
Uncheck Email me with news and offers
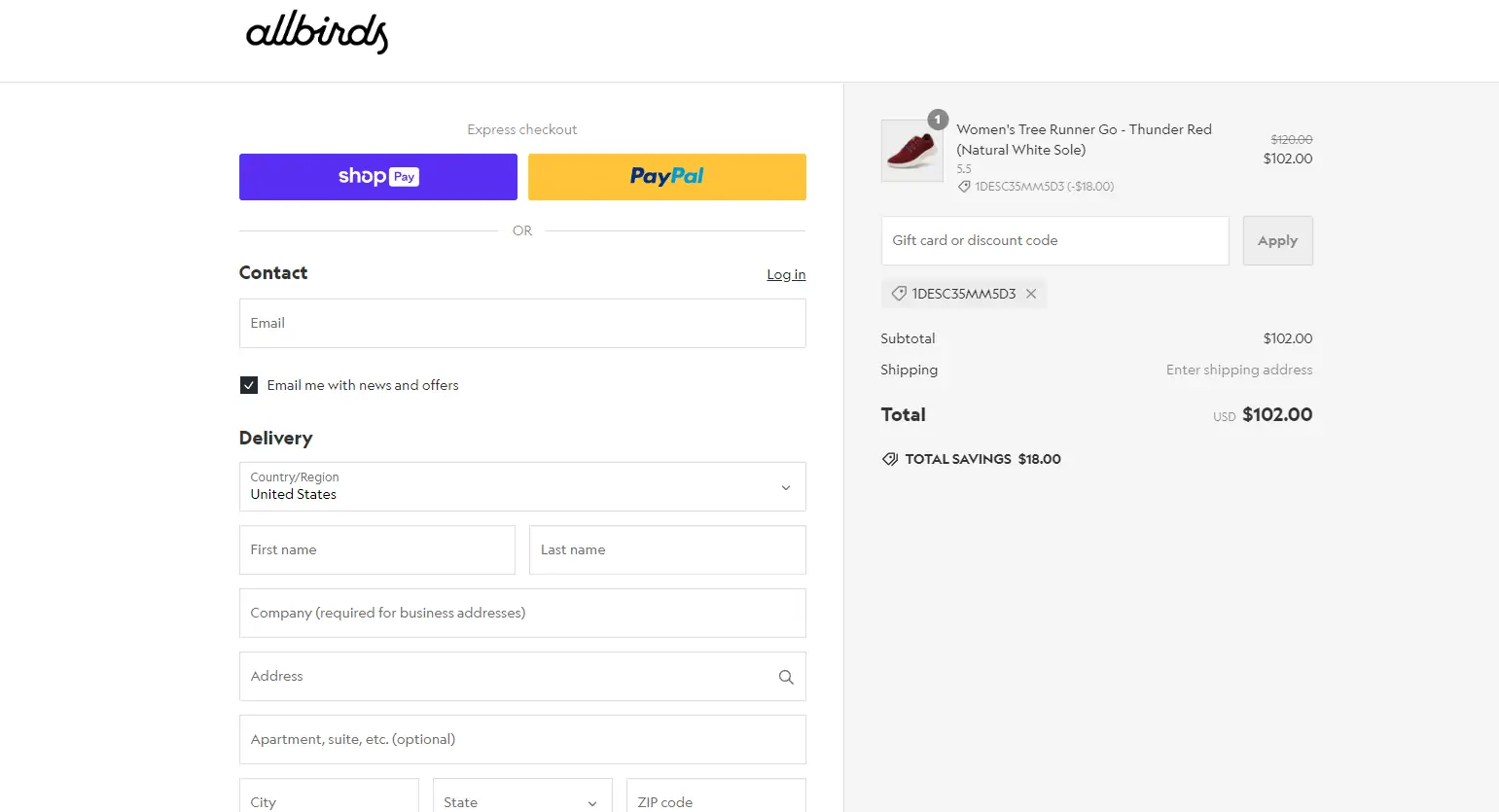click(249, 385)
